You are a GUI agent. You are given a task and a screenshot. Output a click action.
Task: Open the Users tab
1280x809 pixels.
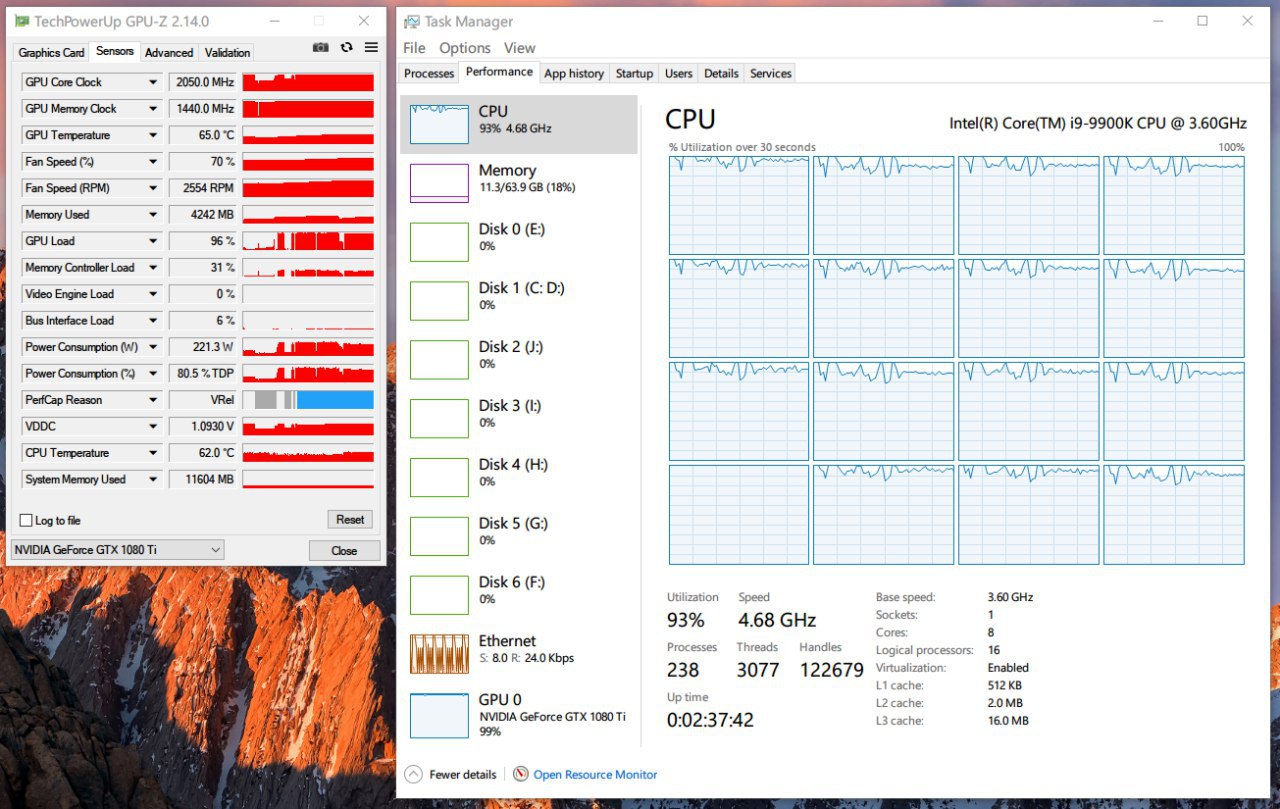(679, 73)
